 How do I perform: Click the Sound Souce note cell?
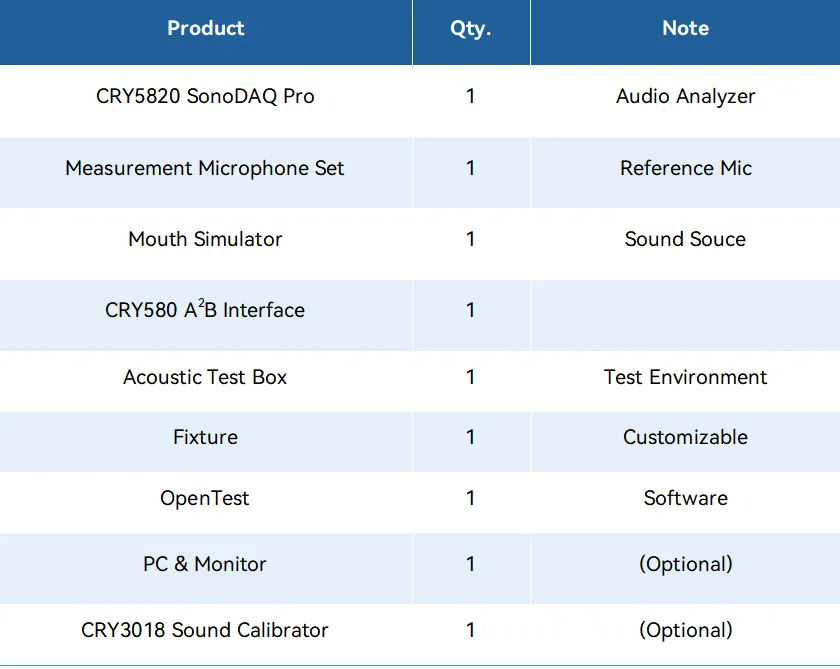(685, 239)
